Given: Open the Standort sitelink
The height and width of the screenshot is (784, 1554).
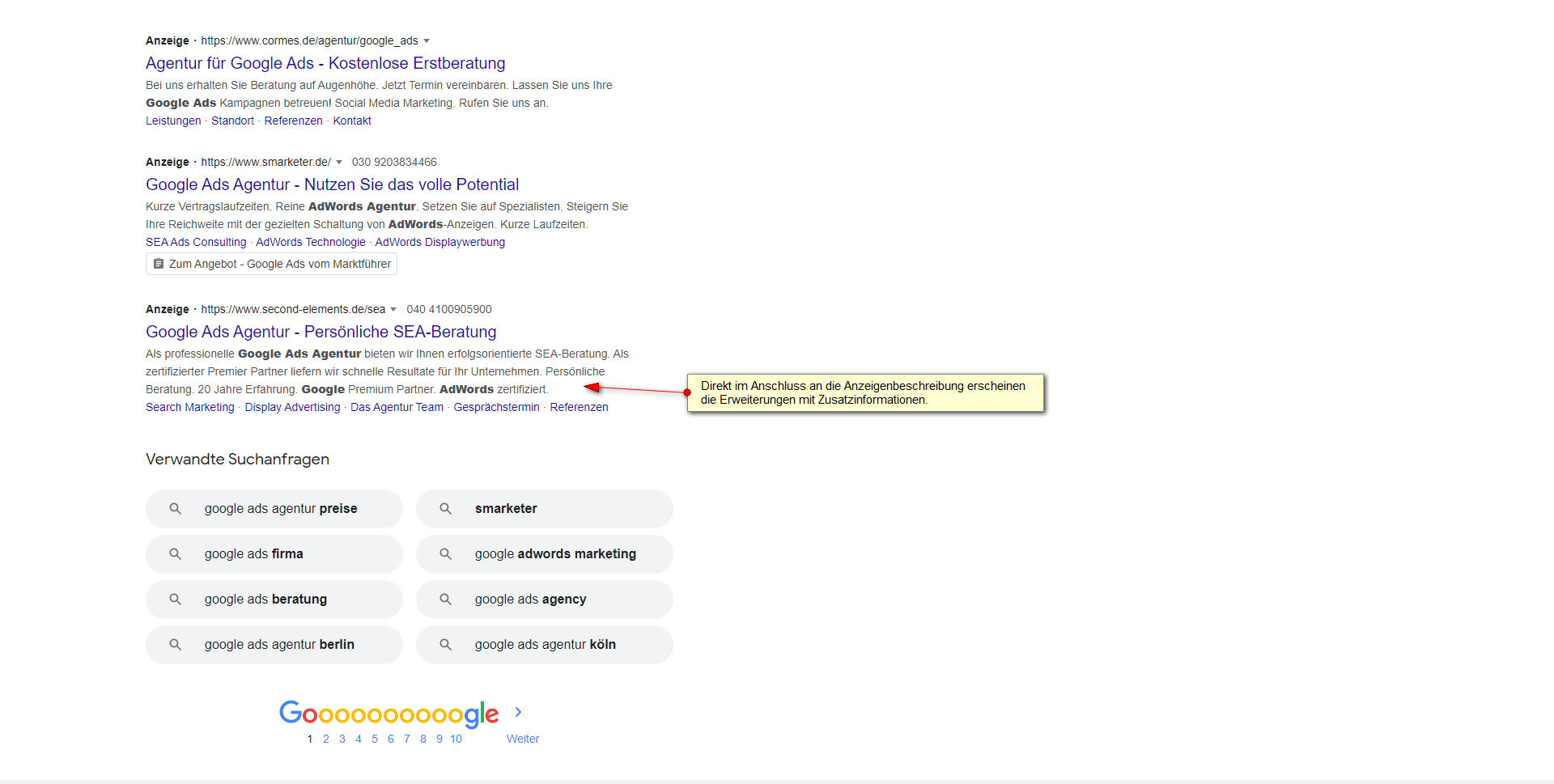Looking at the screenshot, I should (x=232, y=121).
